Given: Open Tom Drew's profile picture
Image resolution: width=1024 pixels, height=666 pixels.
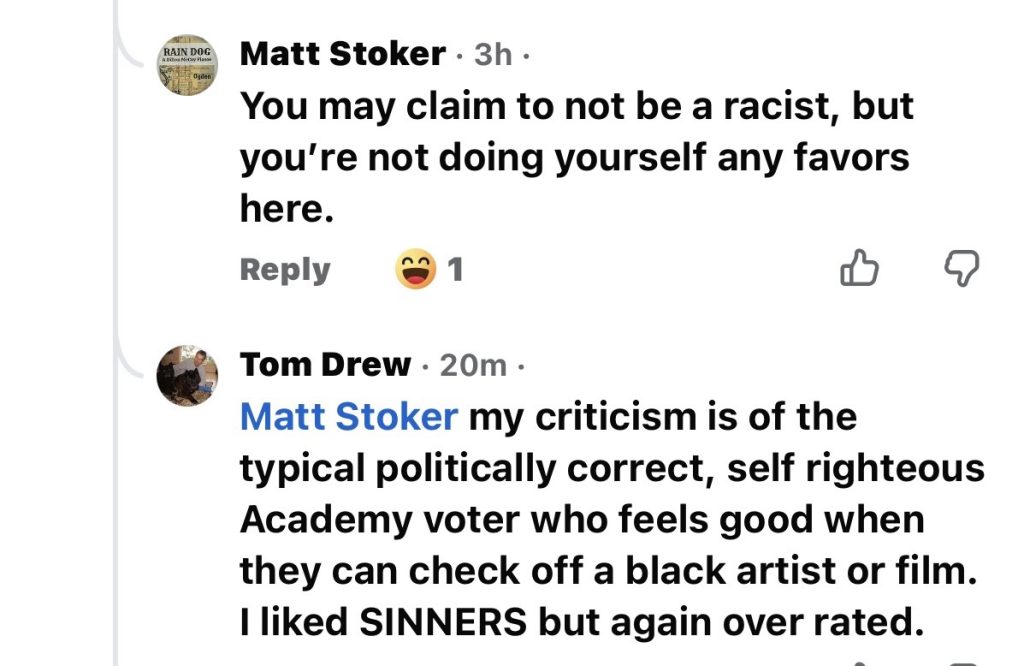Looking at the screenshot, I should pos(188,375).
